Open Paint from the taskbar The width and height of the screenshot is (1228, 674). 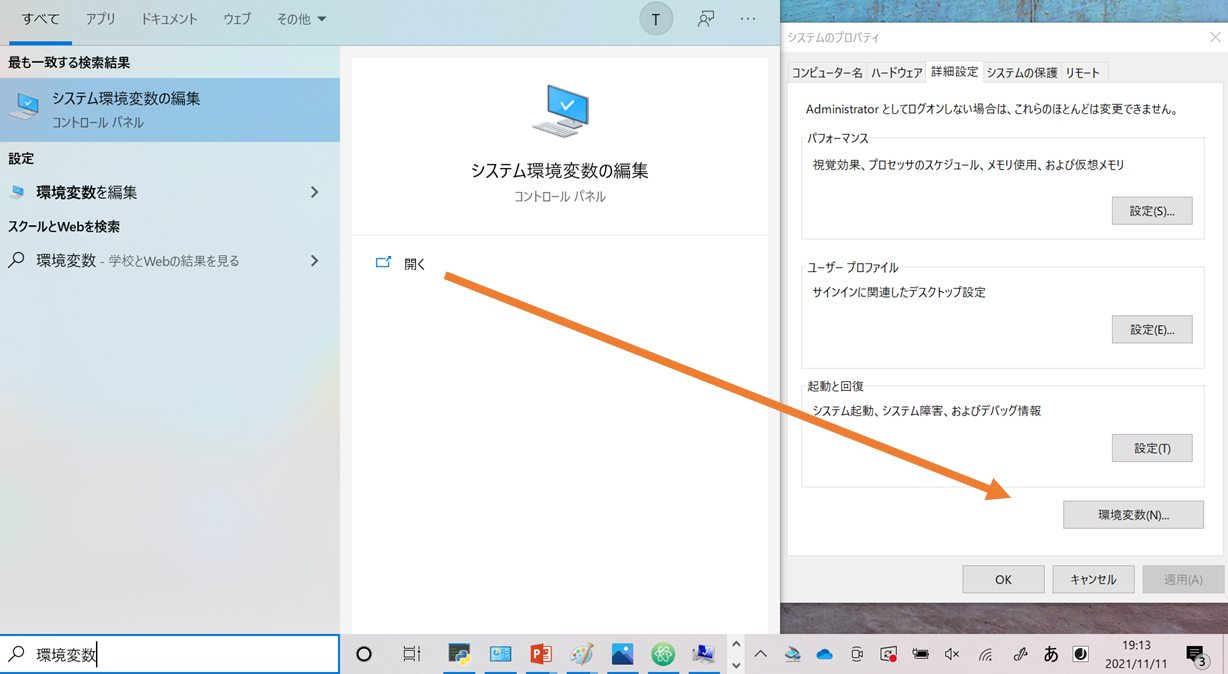coord(583,654)
